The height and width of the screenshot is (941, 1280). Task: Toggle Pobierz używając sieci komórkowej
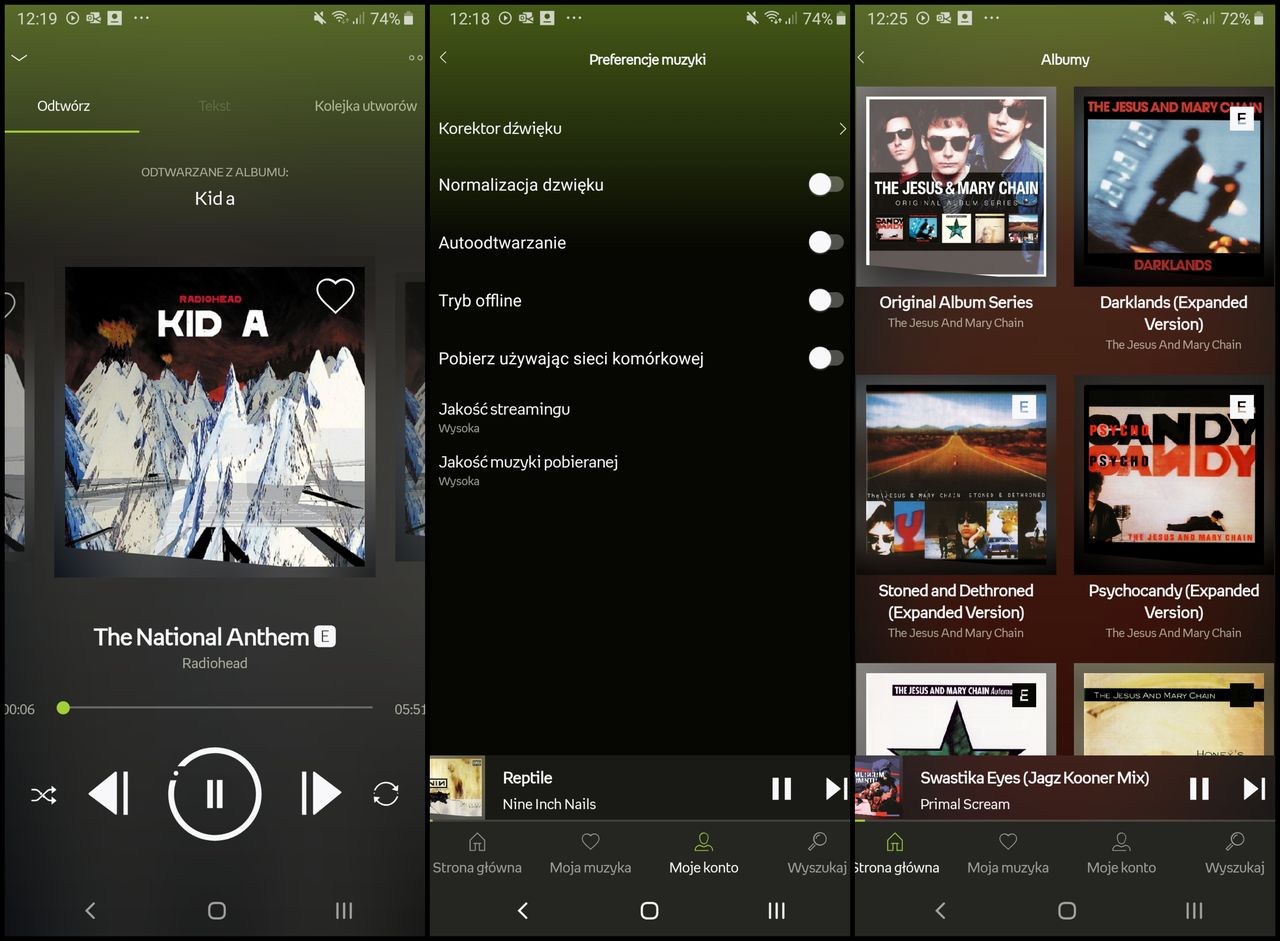point(826,358)
